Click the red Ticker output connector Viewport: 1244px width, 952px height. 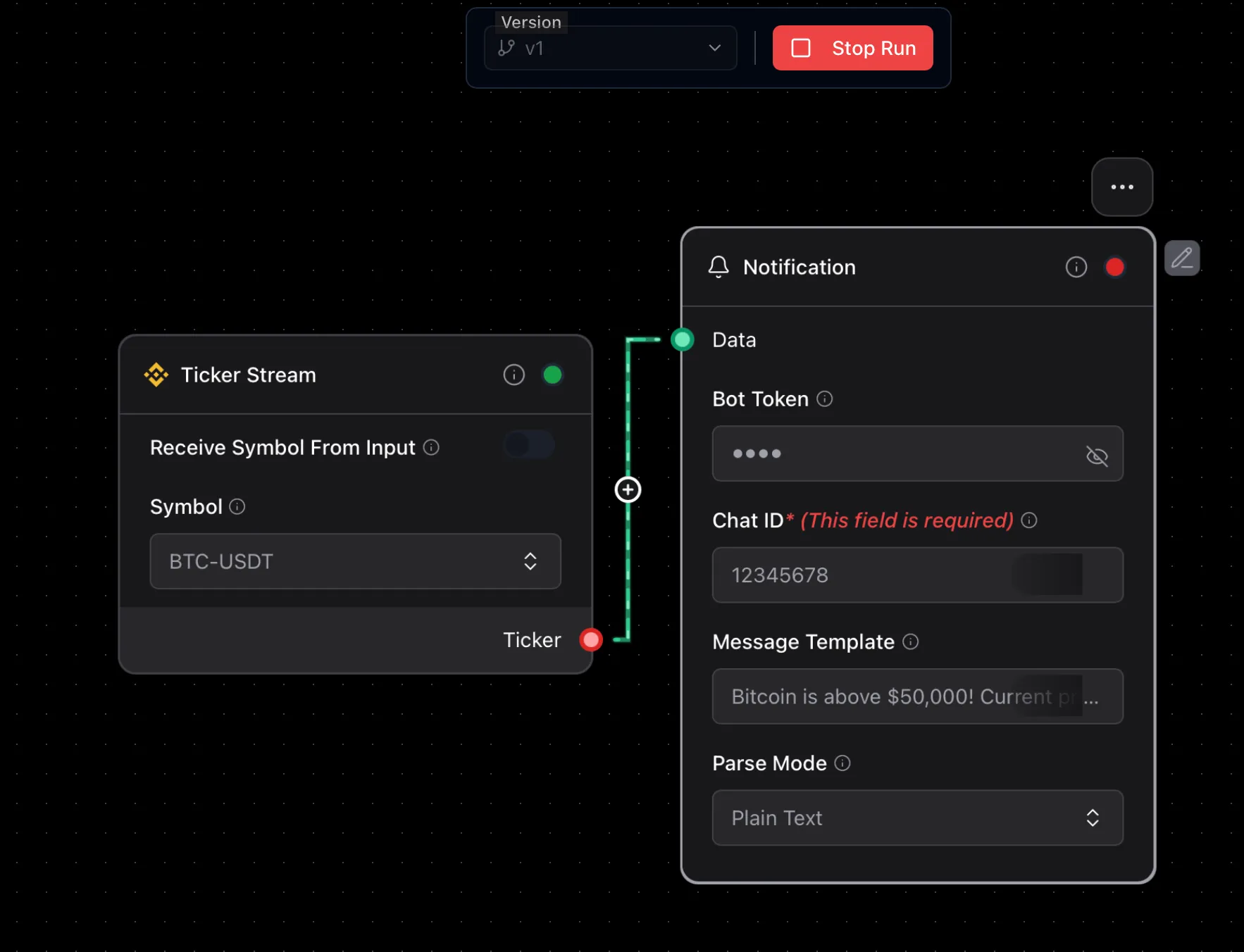click(x=591, y=639)
